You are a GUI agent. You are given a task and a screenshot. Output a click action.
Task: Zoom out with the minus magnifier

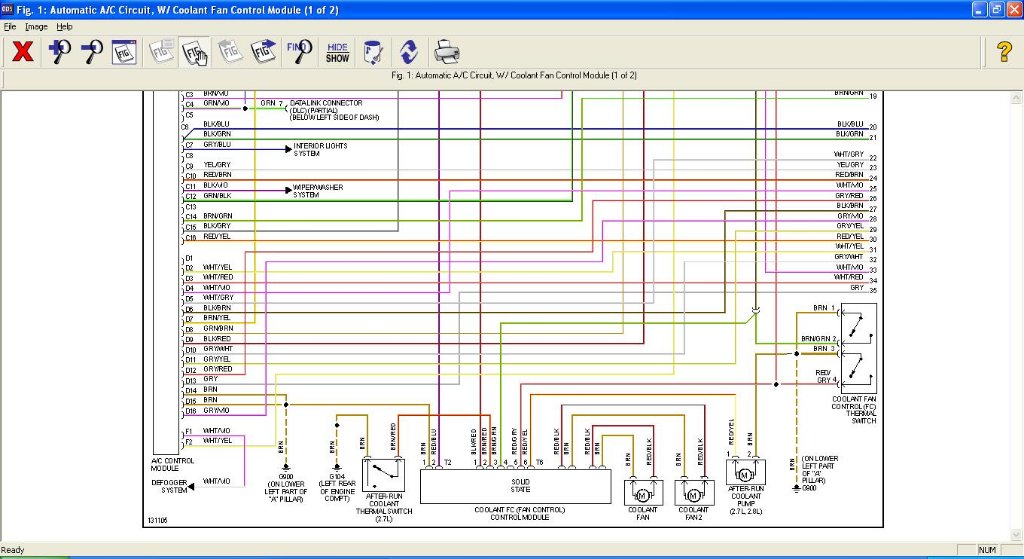pyautogui.click(x=92, y=52)
